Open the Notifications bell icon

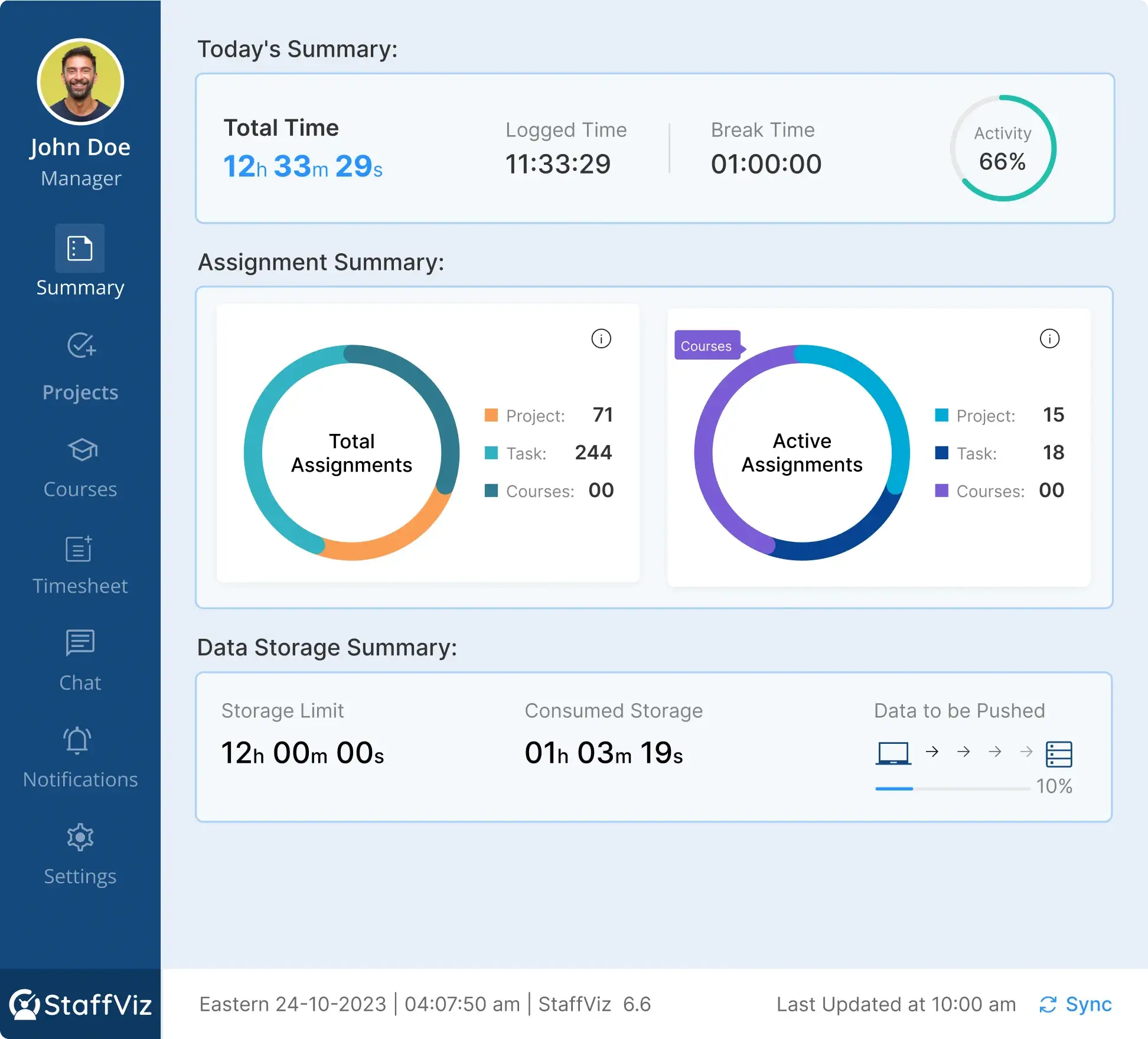[78, 740]
